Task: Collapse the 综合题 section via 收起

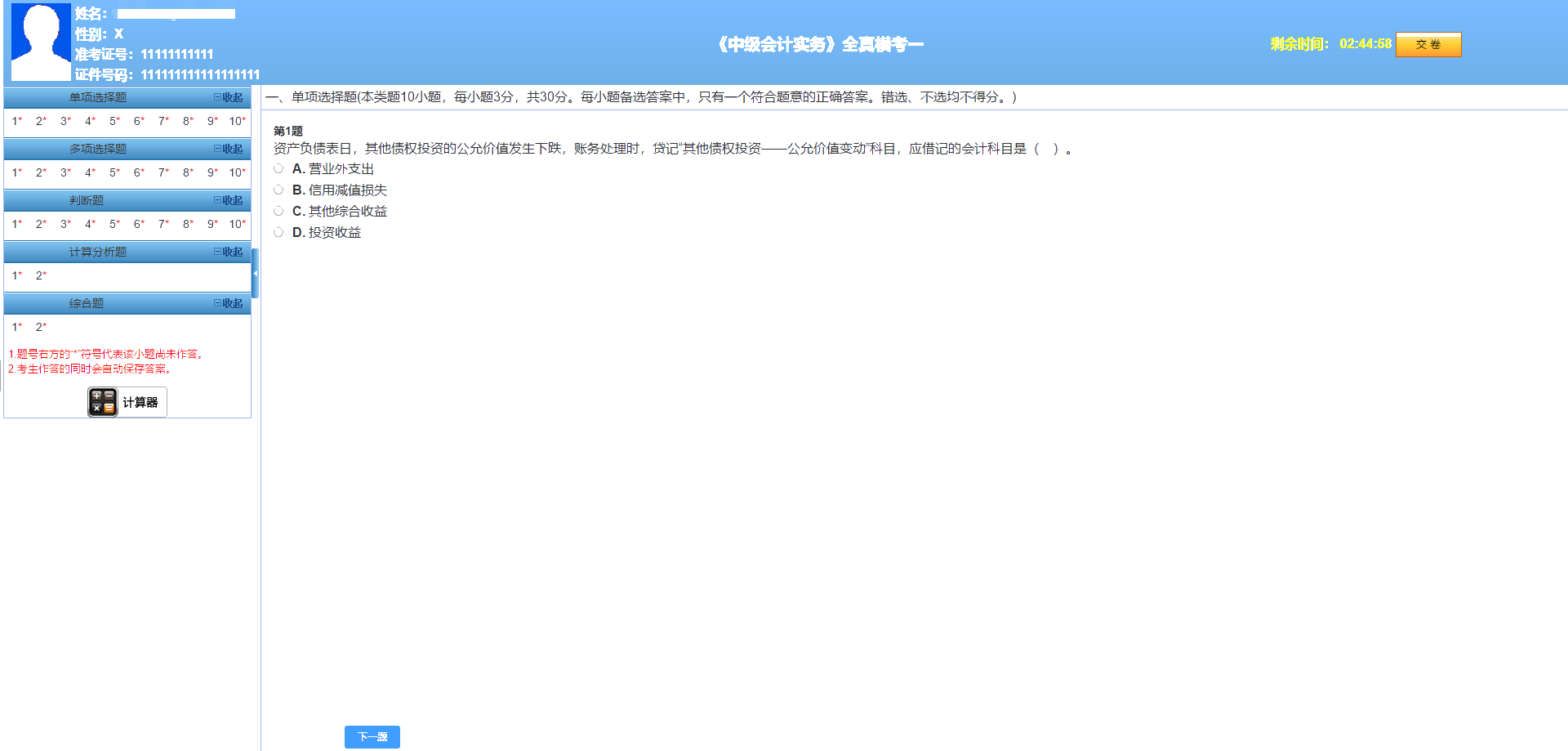Action: (x=229, y=303)
